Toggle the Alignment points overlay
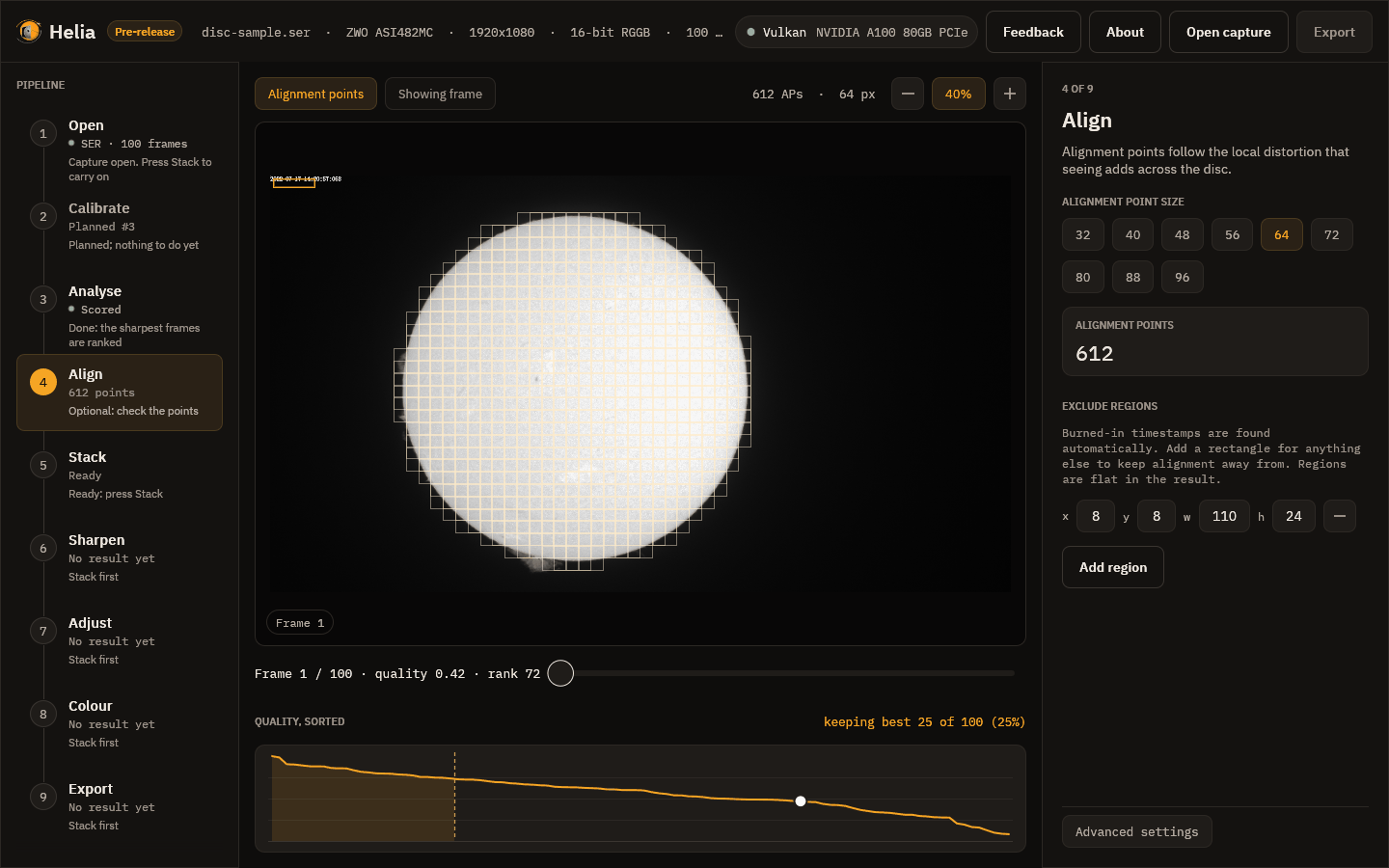The width and height of the screenshot is (1389, 868). click(x=315, y=94)
